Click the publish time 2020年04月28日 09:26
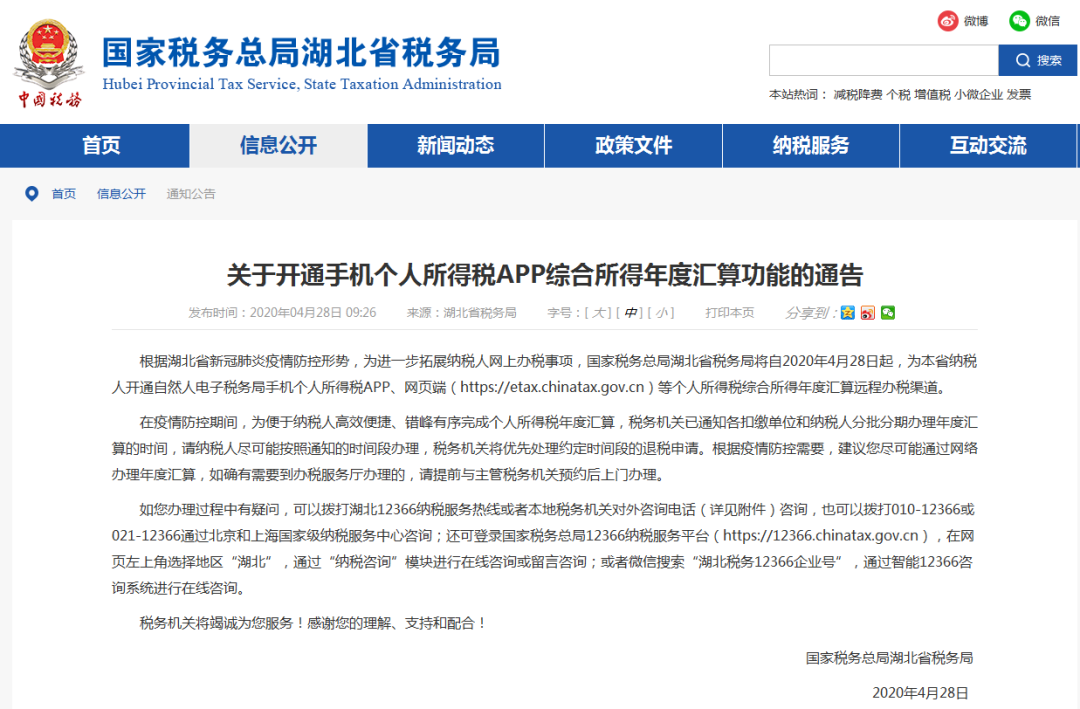This screenshot has width=1080, height=709. point(313,313)
